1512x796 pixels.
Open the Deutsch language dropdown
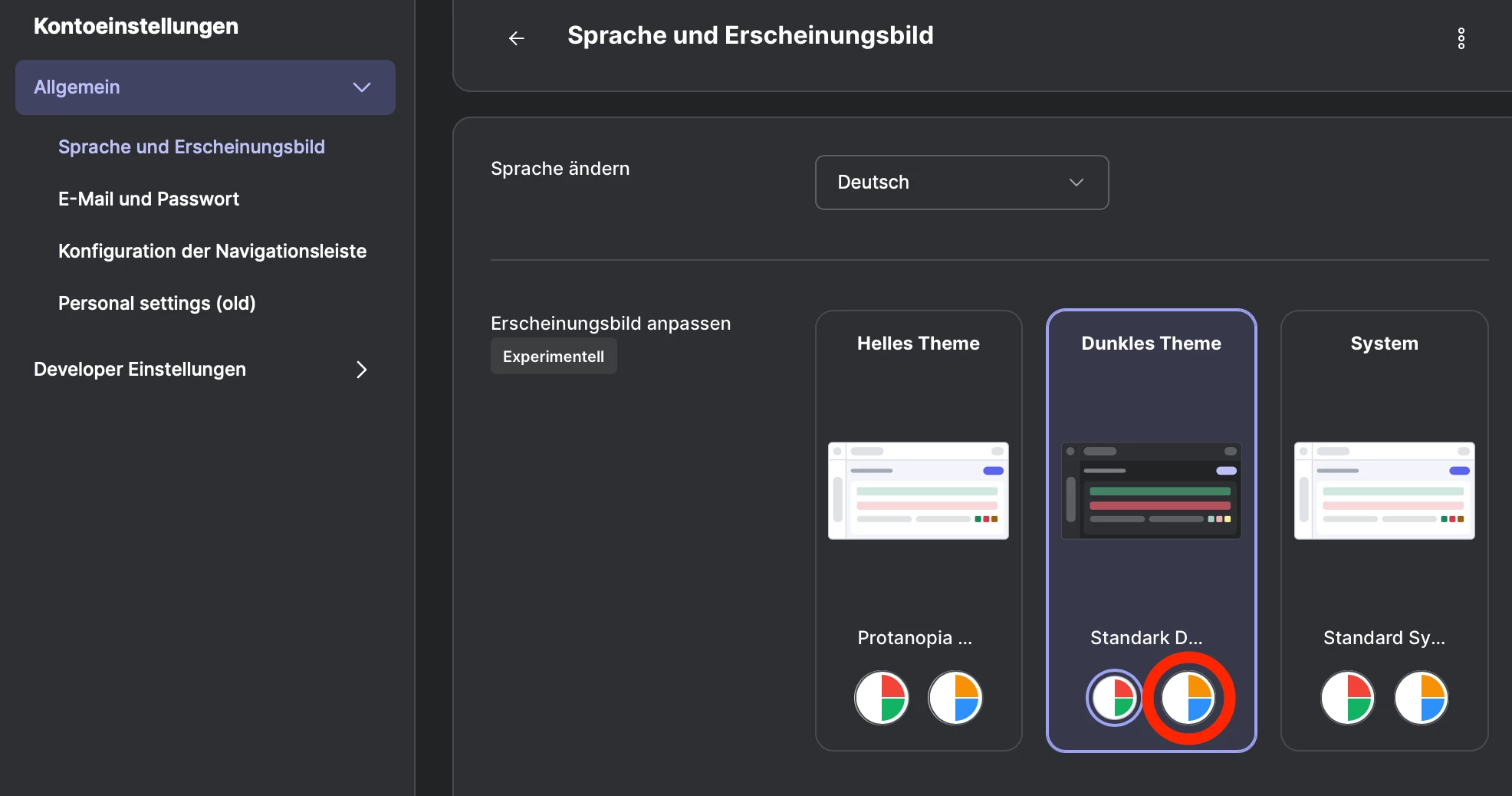(961, 183)
